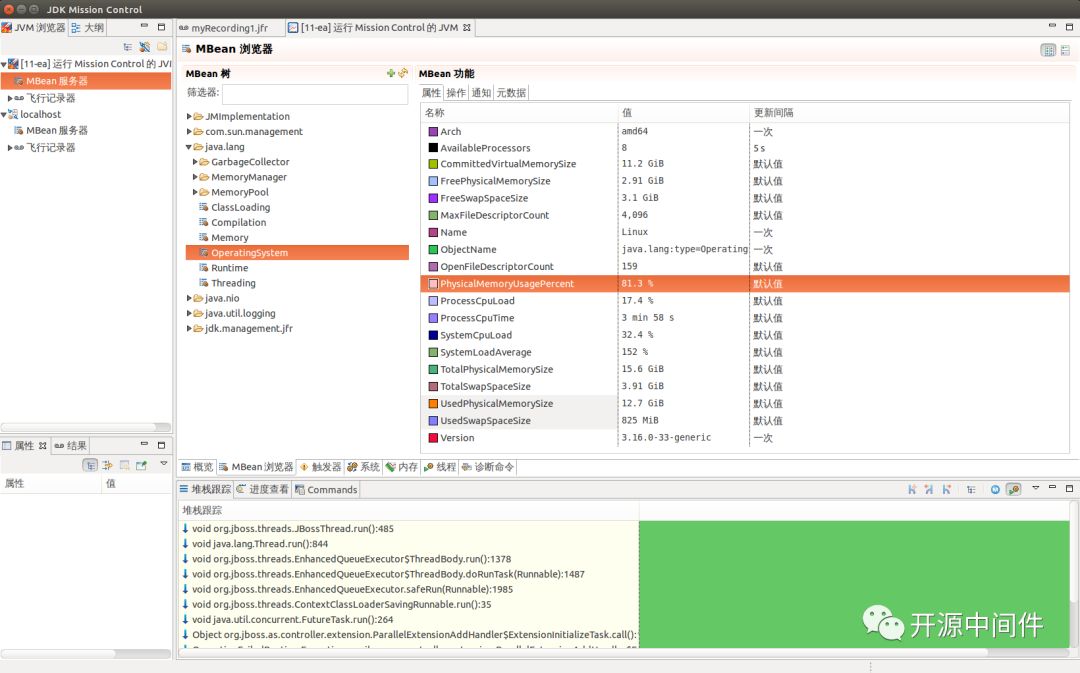Switch to the Commands tab
Viewport: 1080px width, 673px height.
click(x=326, y=489)
